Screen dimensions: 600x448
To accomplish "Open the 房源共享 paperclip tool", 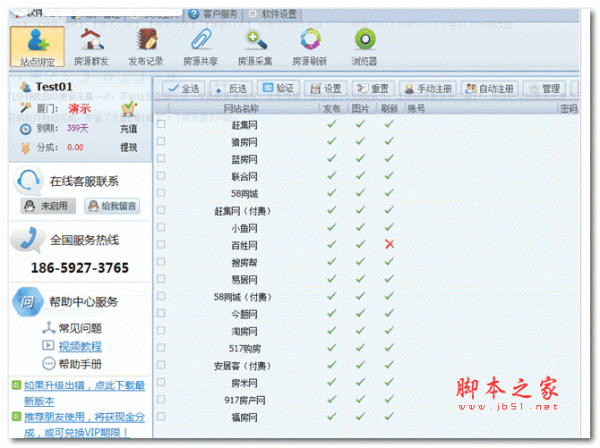I will (201, 46).
